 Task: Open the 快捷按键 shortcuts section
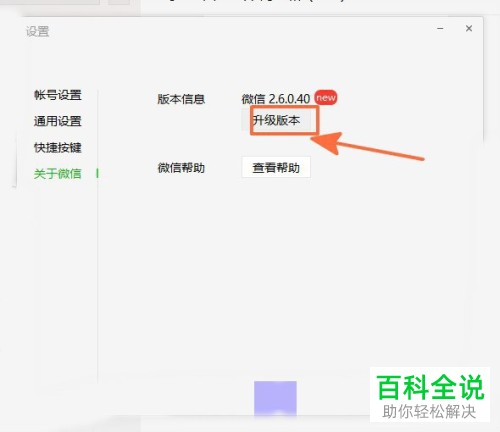click(58, 147)
